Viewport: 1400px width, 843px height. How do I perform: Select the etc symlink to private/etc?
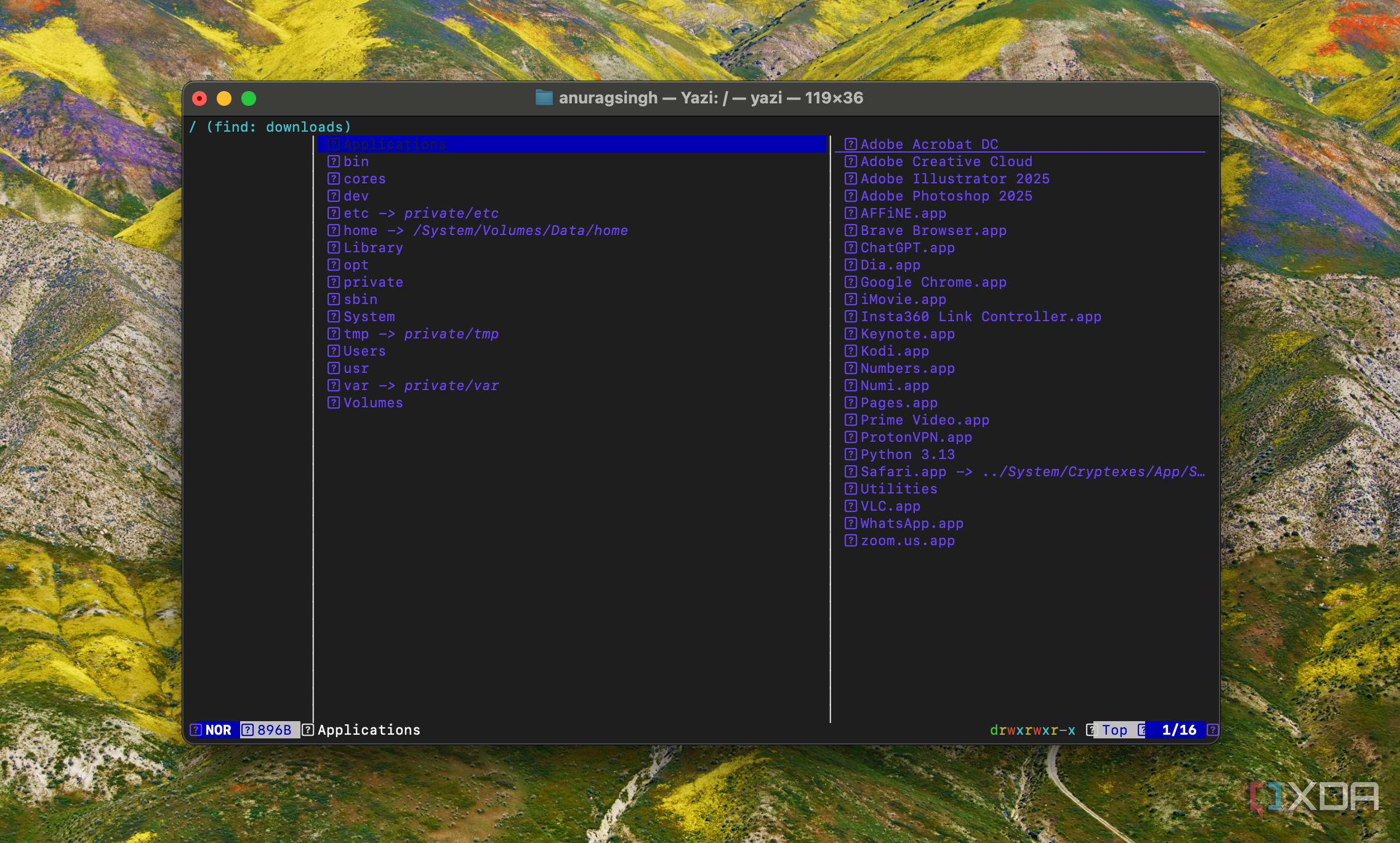click(420, 213)
